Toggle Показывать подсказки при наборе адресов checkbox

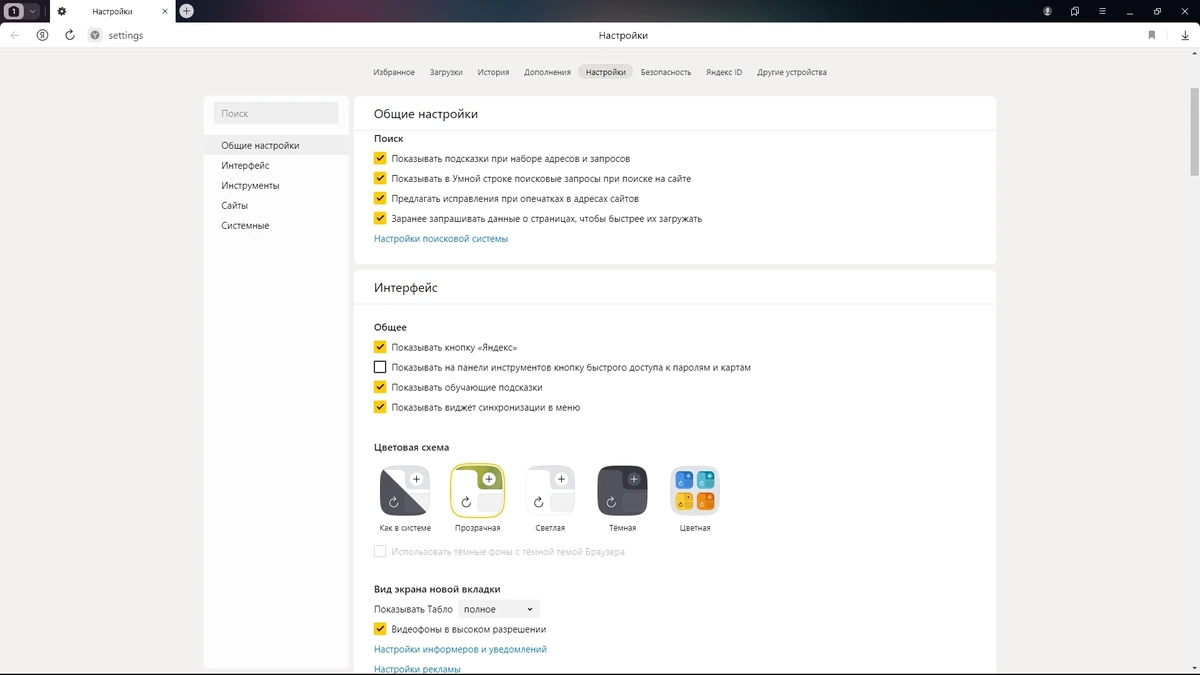tap(380, 158)
